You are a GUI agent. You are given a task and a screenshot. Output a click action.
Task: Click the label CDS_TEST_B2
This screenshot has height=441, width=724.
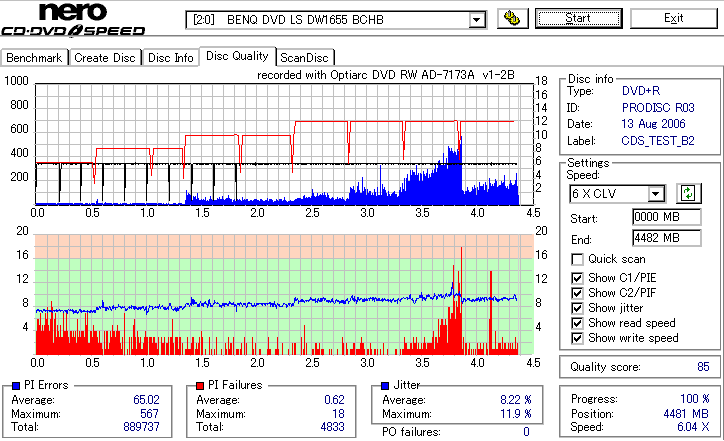point(658,140)
